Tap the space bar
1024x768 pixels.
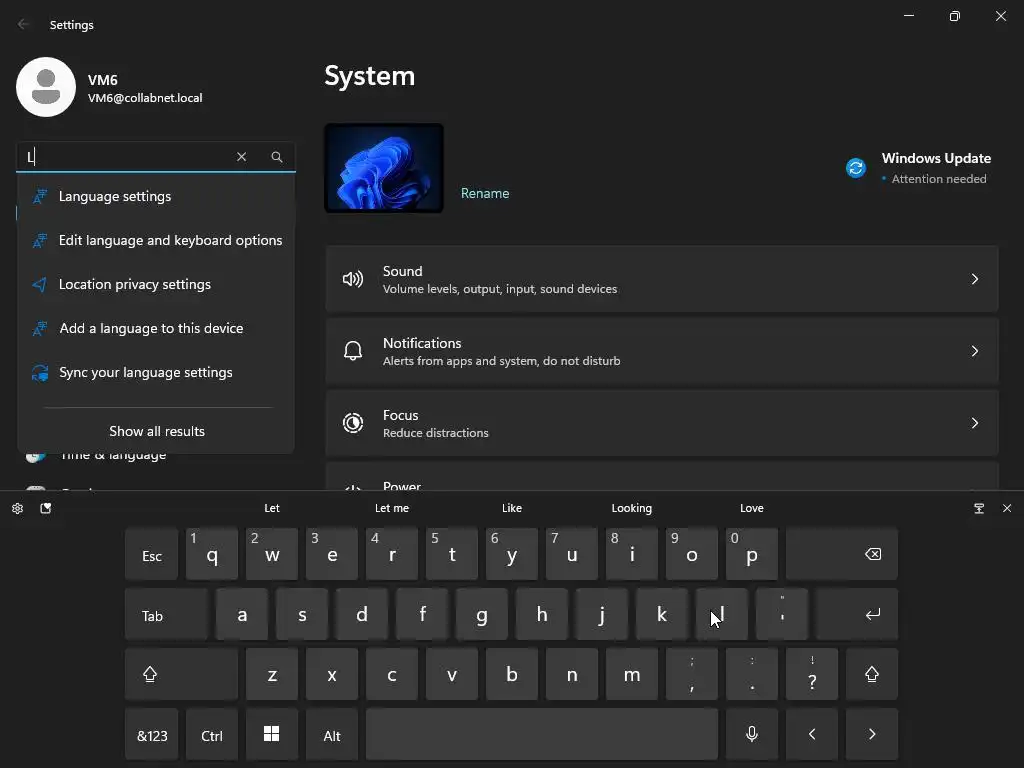(x=542, y=735)
